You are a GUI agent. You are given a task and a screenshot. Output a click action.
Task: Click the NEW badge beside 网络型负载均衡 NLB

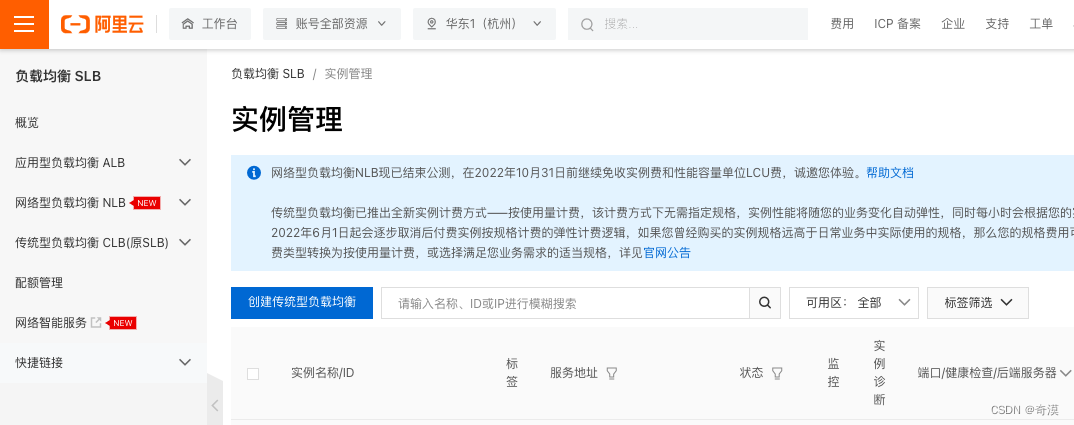pyautogui.click(x=145, y=203)
